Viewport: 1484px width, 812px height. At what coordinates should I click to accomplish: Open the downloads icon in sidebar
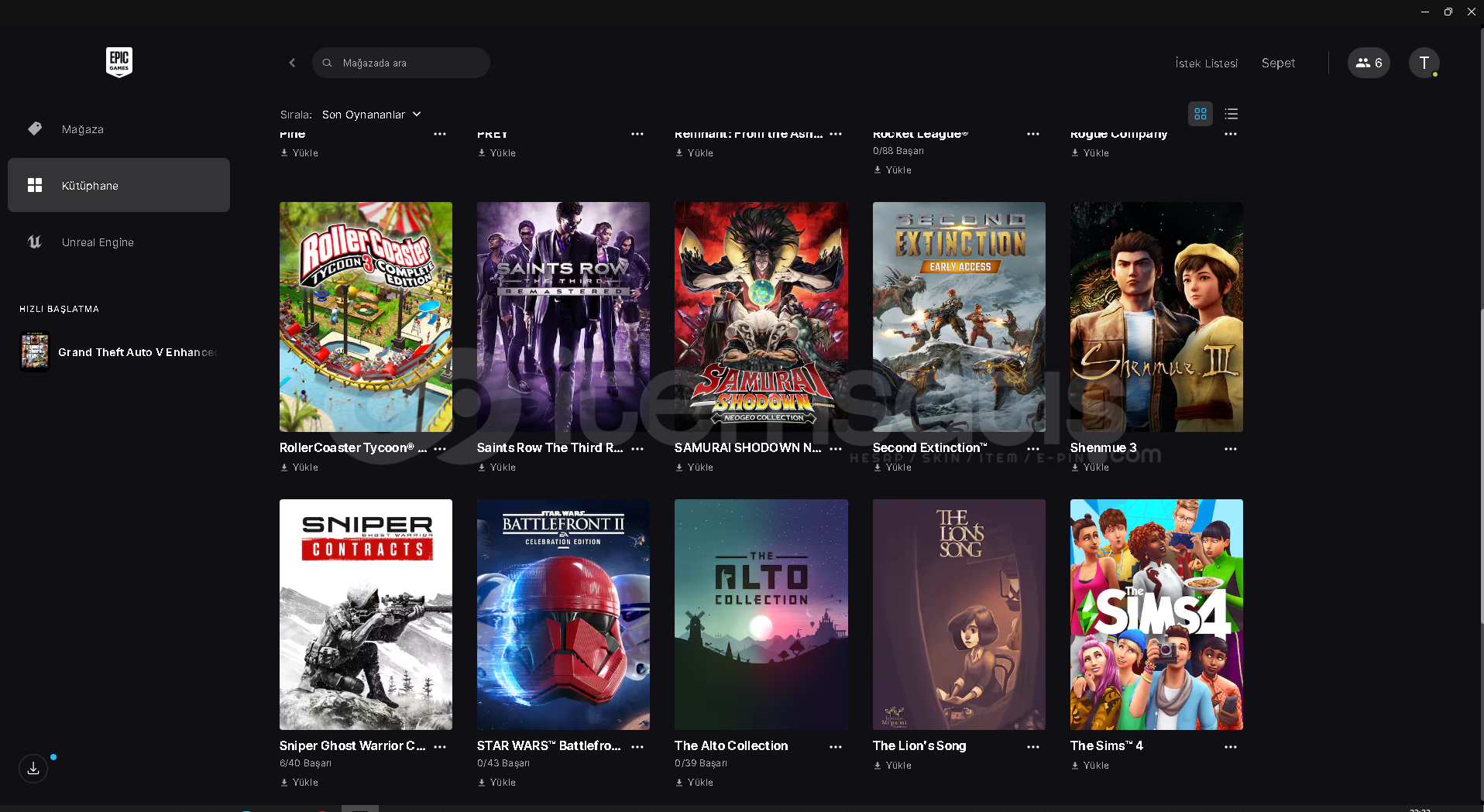[x=33, y=769]
